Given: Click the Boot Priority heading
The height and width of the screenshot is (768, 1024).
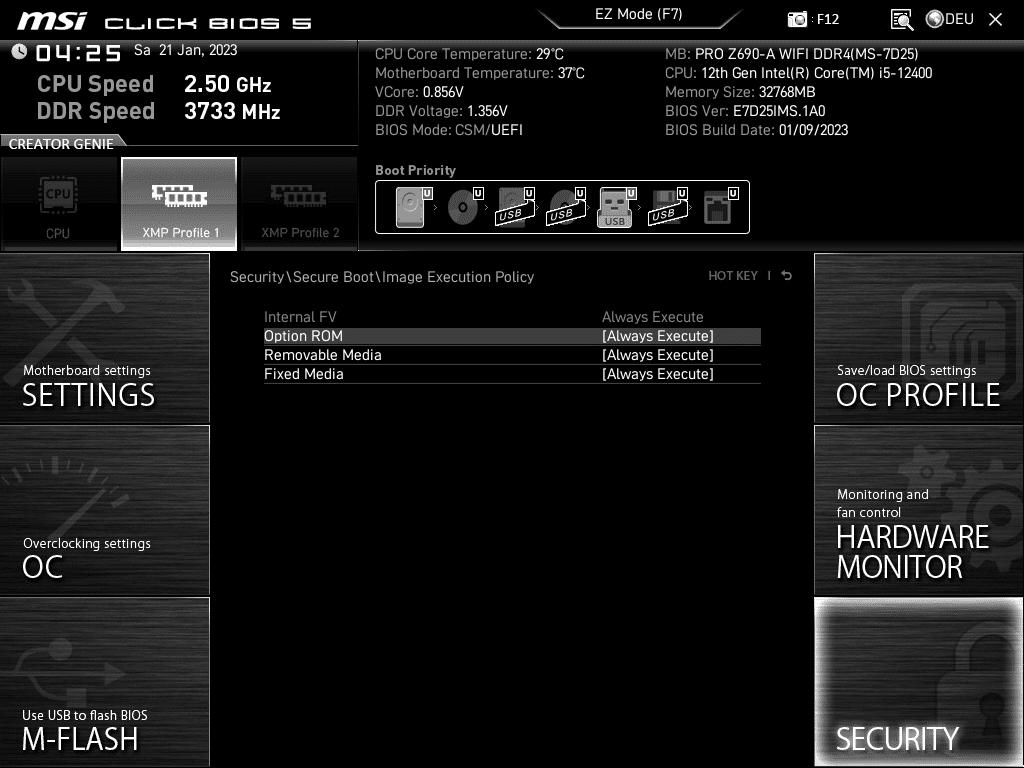Looking at the screenshot, I should coord(415,170).
